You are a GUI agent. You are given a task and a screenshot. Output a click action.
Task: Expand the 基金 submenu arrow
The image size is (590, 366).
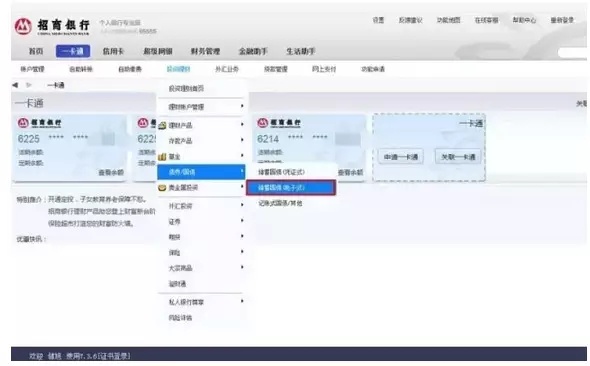click(x=242, y=156)
